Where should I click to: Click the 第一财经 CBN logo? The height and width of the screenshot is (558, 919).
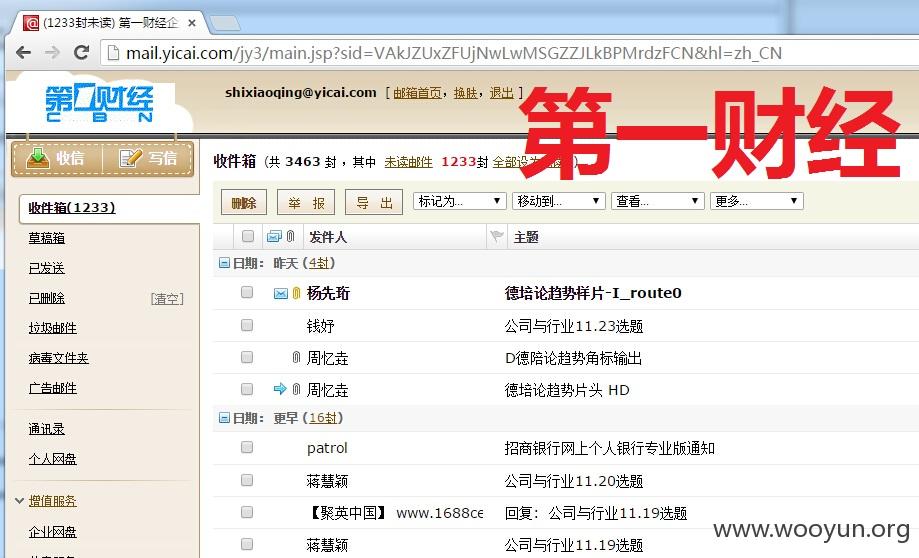coord(99,104)
